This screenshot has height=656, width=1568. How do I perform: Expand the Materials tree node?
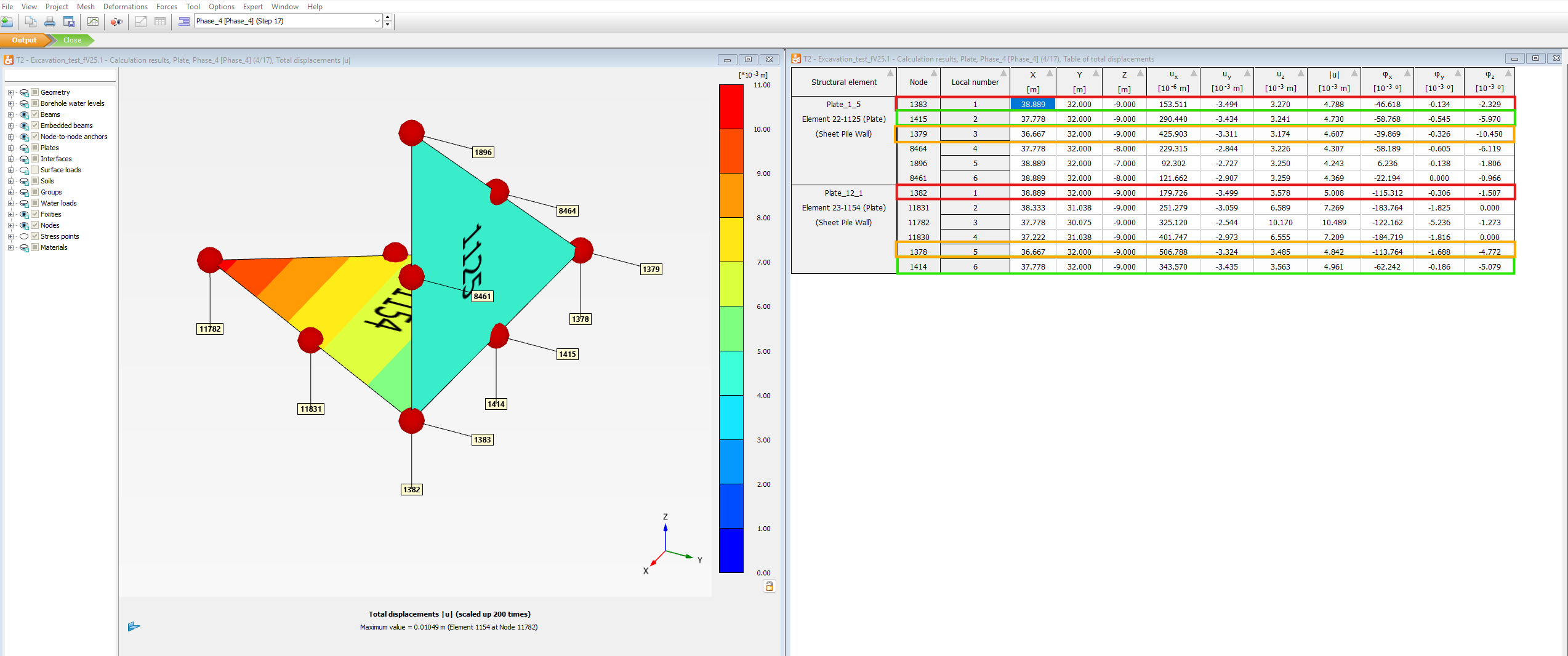click(x=10, y=247)
